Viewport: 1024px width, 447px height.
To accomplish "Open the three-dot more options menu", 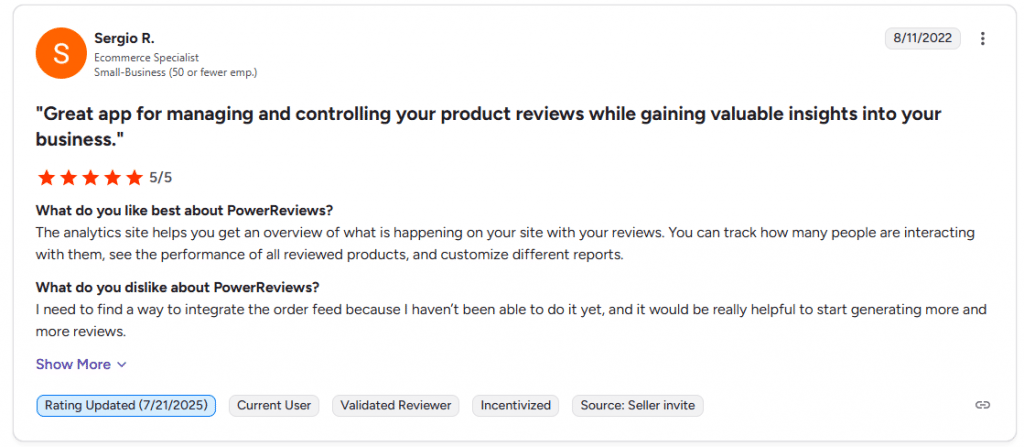I will 982,39.
